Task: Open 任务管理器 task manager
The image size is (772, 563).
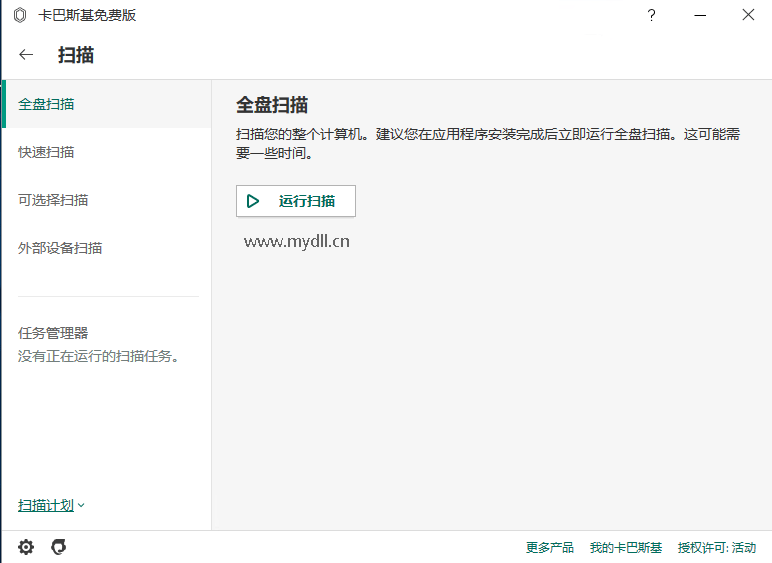Action: click(x=53, y=333)
